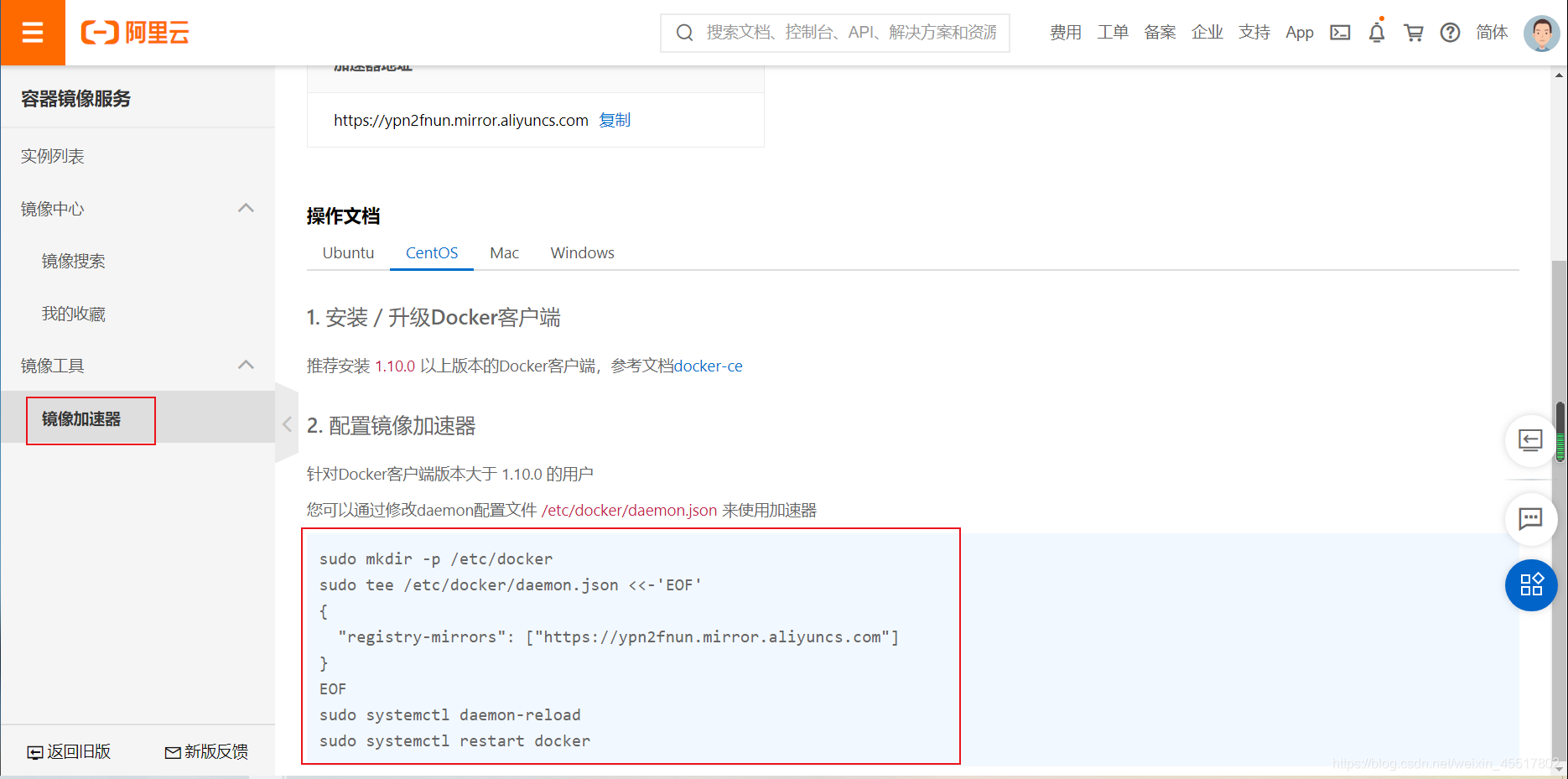Click the 1.10.0 version text in red
1568x779 pixels.
tap(395, 366)
